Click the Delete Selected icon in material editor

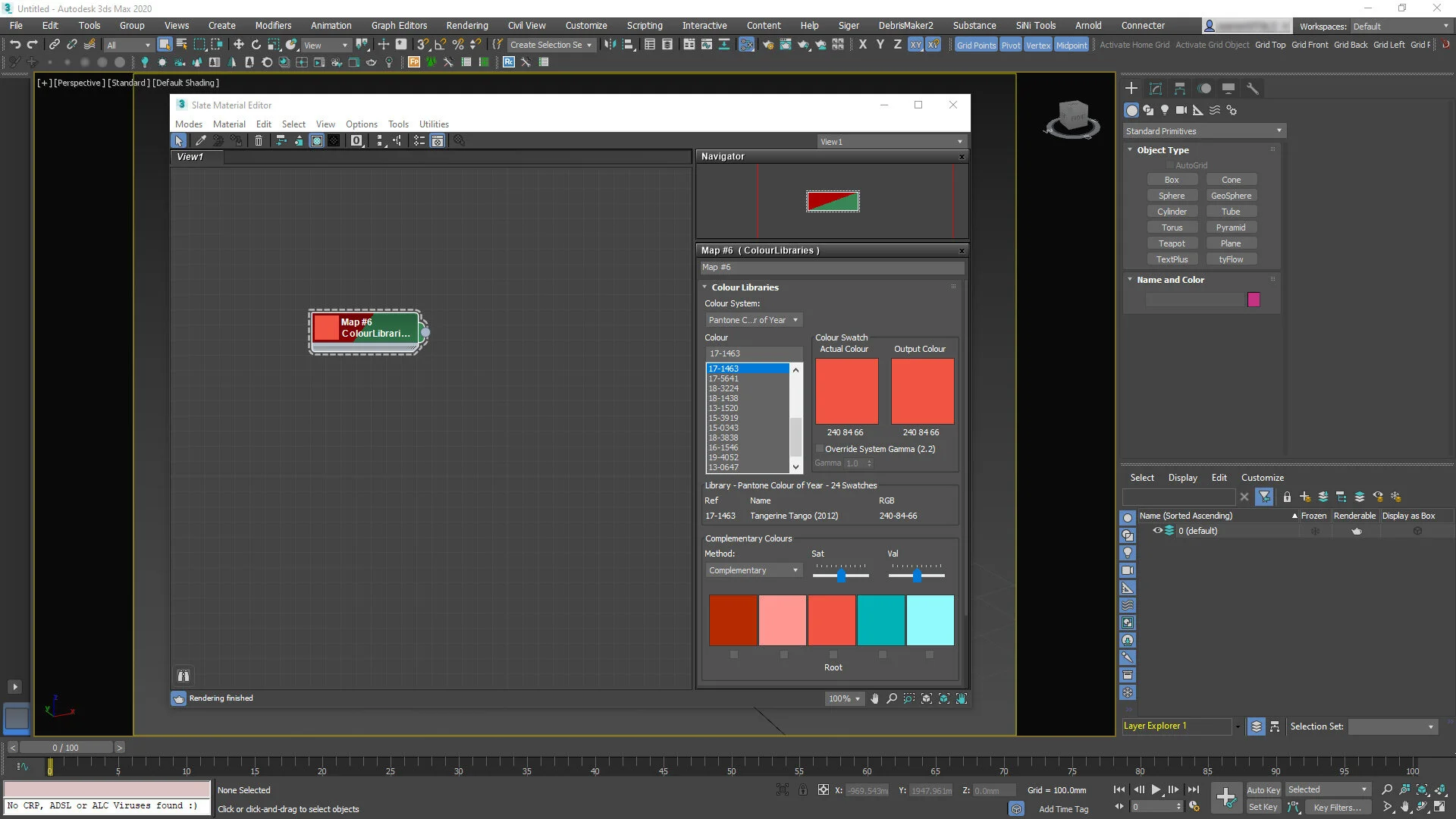[259, 140]
